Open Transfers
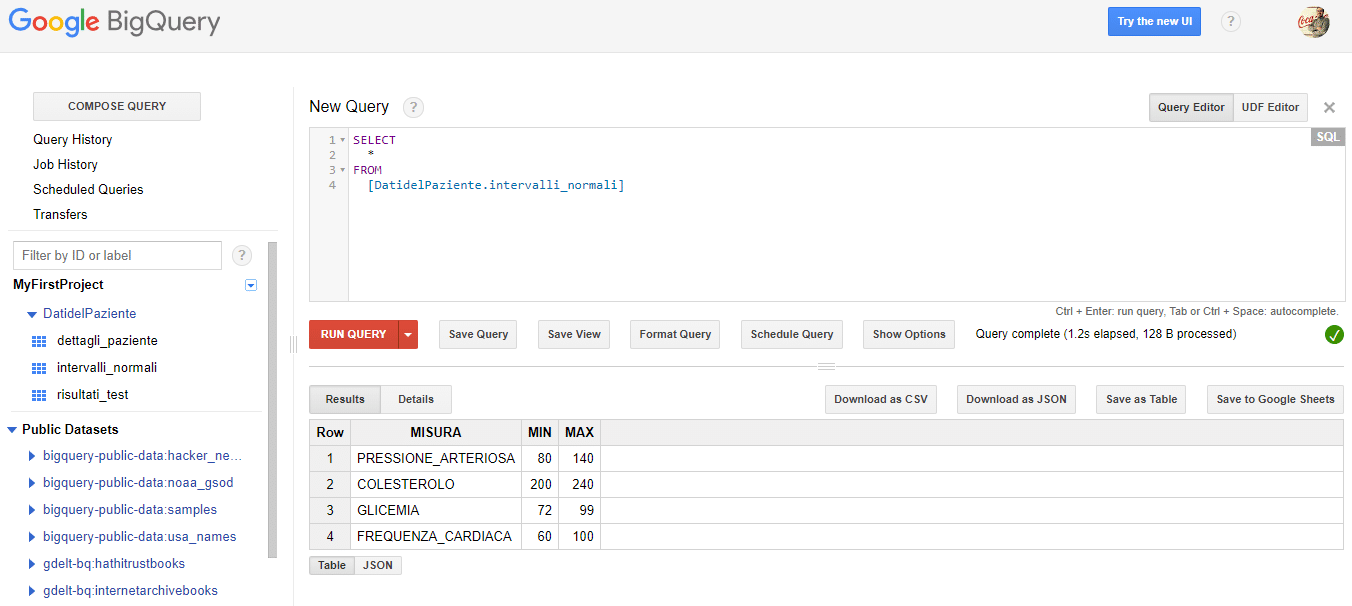The image size is (1352, 606). 60,215
